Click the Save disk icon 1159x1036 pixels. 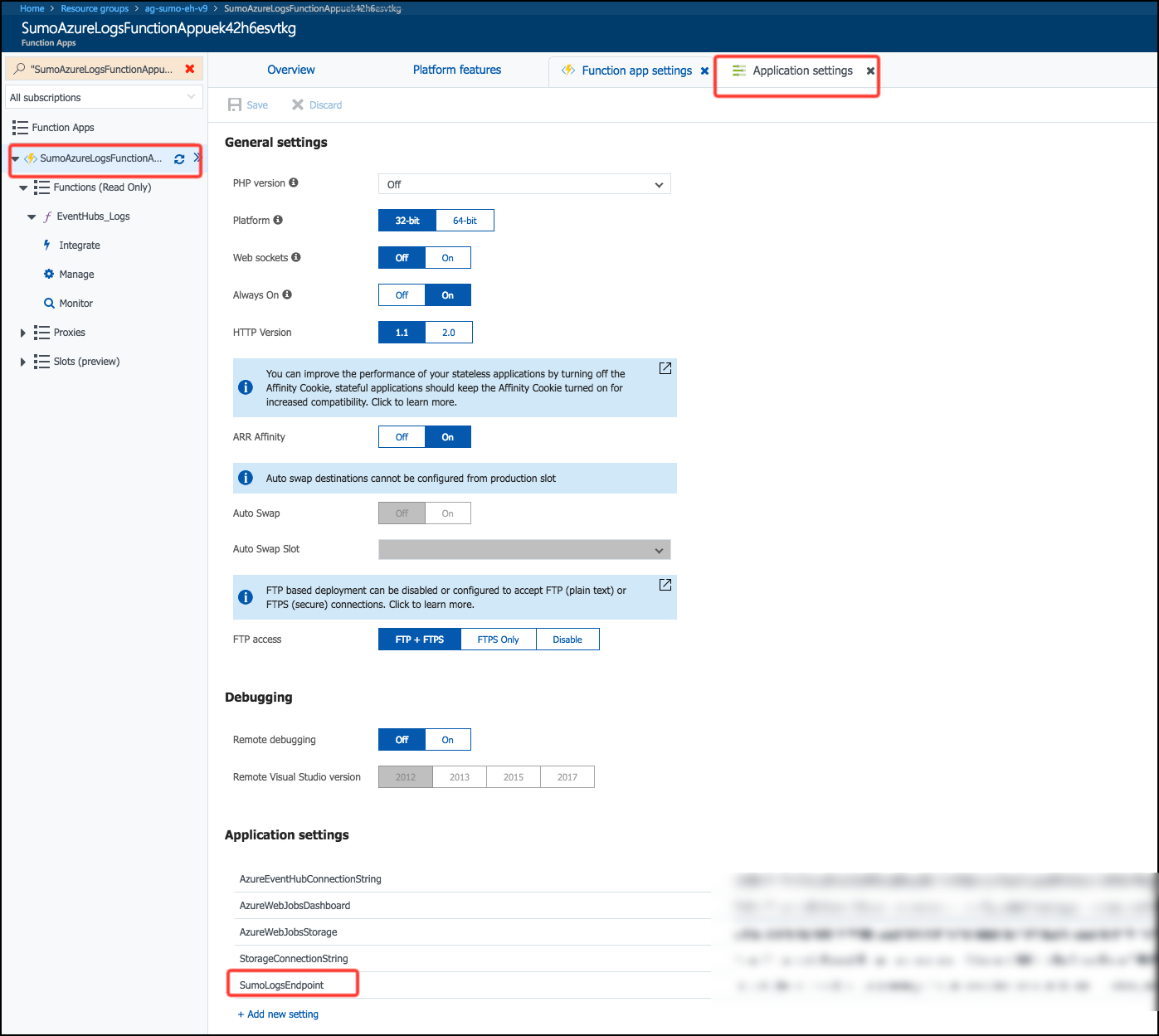pyautogui.click(x=235, y=105)
